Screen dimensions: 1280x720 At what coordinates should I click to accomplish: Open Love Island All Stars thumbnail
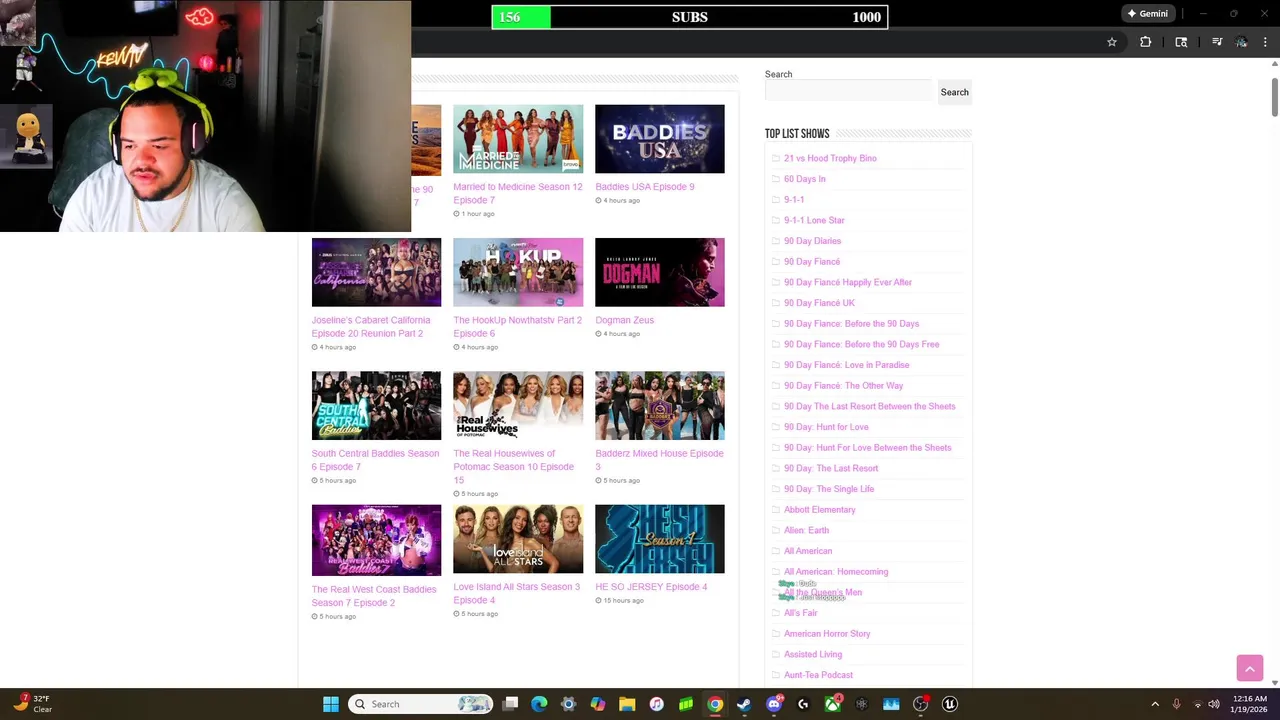click(x=518, y=539)
